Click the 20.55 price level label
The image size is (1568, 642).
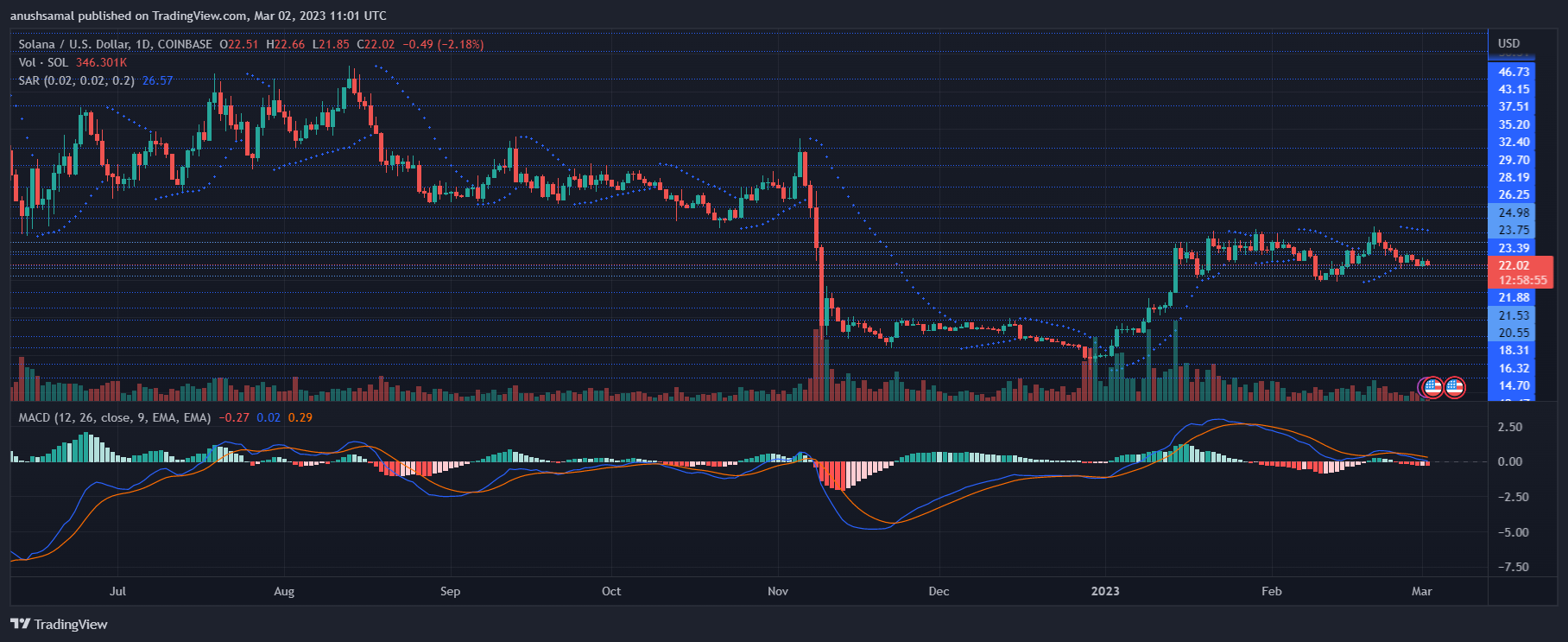pyautogui.click(x=1514, y=333)
